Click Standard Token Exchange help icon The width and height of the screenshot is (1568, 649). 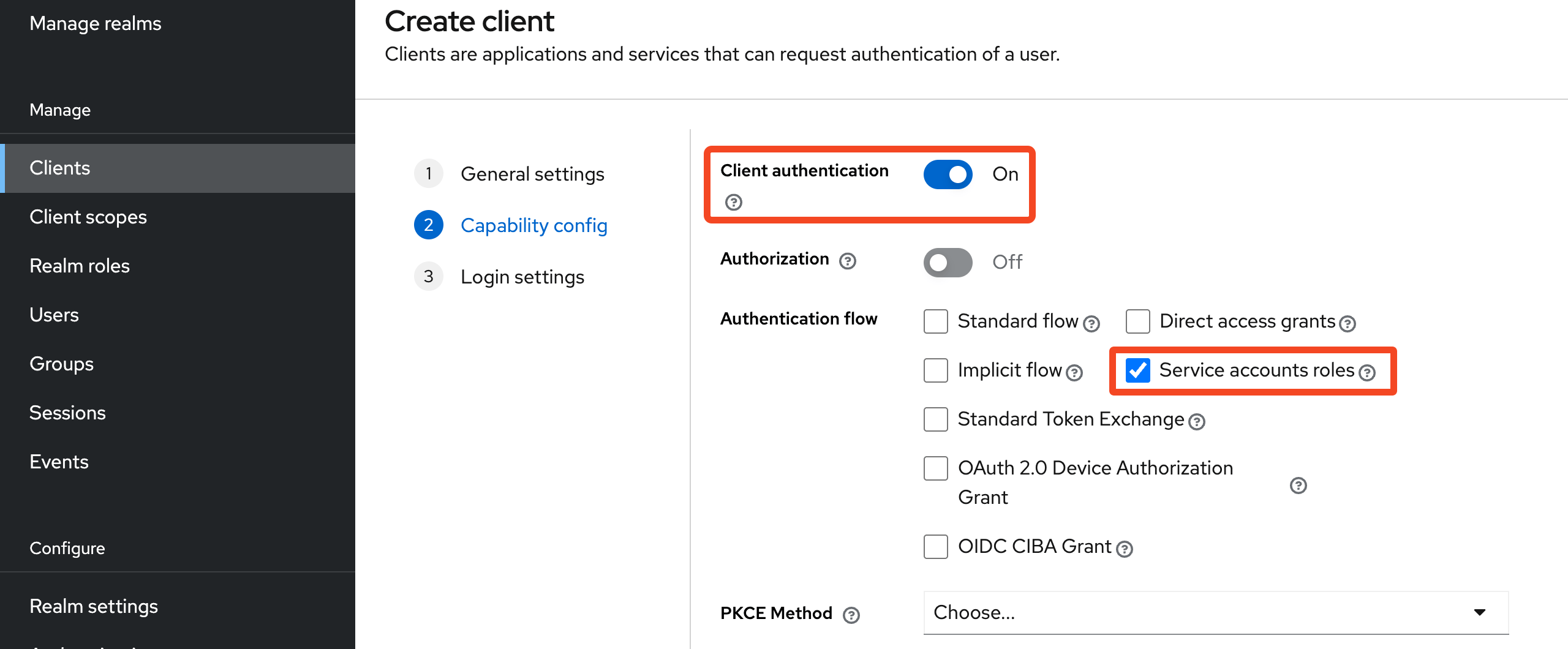click(1196, 421)
